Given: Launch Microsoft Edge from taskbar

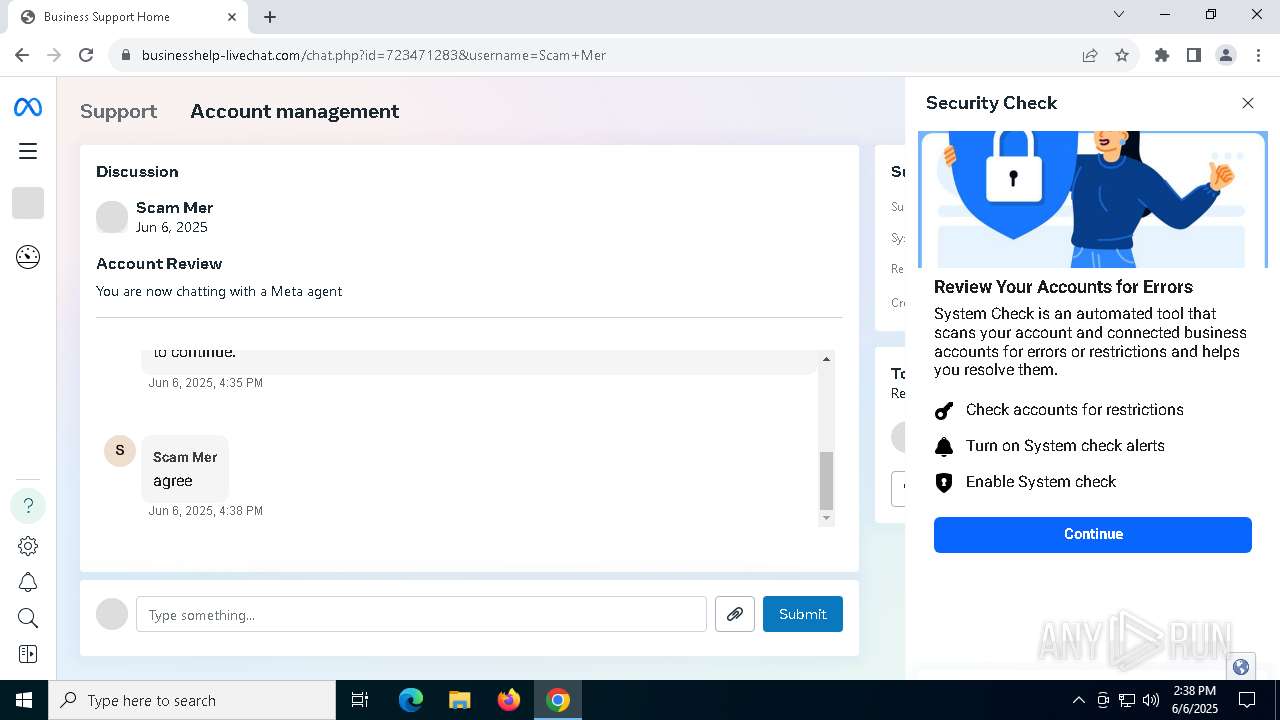Looking at the screenshot, I should tap(411, 700).
